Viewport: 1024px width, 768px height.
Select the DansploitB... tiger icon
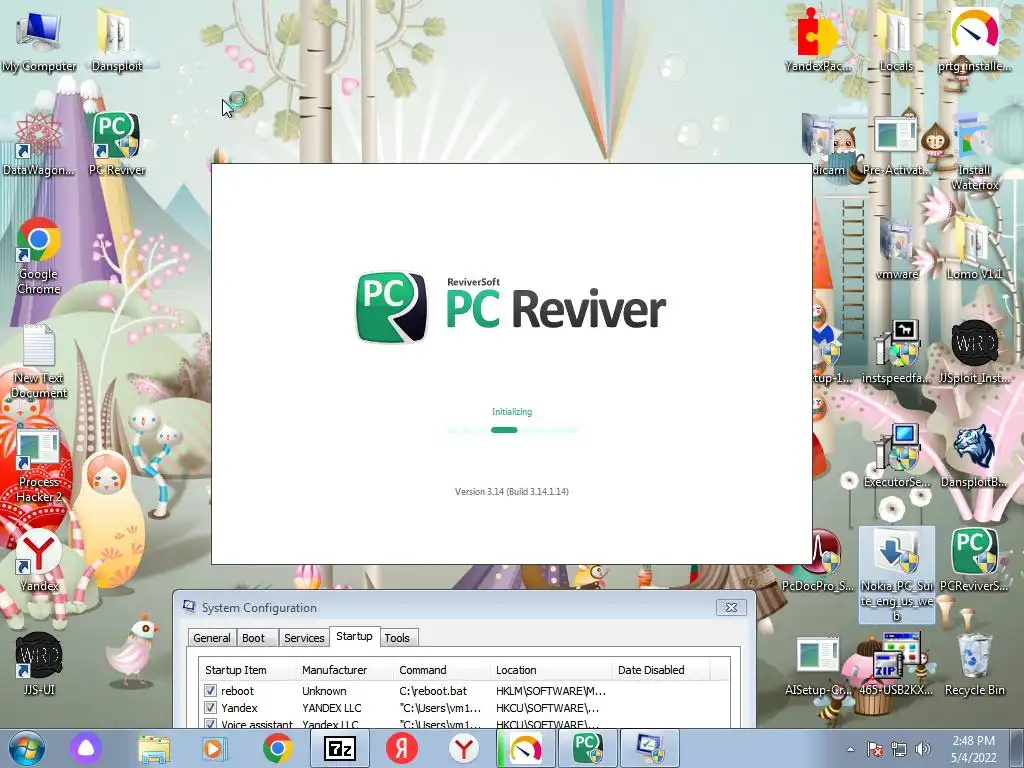pos(974,456)
